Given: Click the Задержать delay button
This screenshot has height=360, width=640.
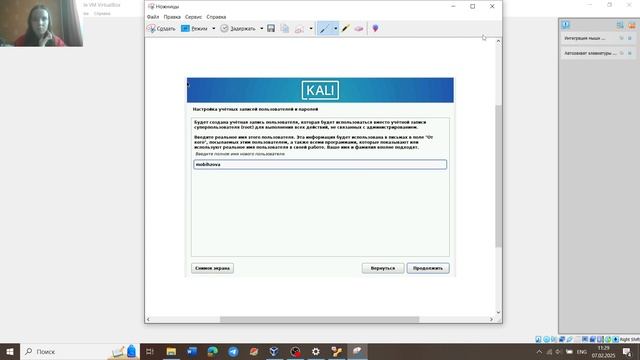Looking at the screenshot, I should pos(238,29).
